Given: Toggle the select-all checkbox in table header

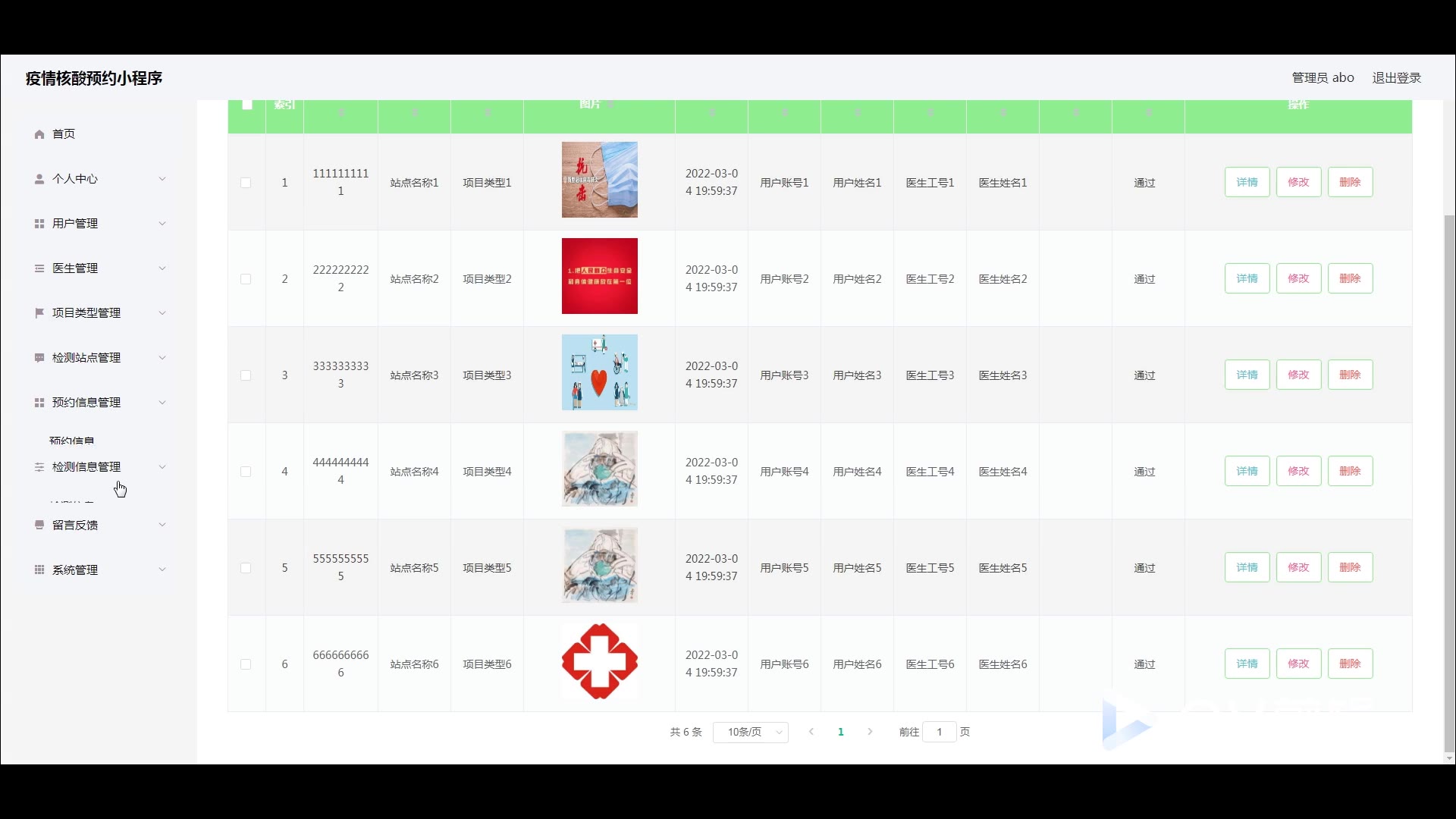Looking at the screenshot, I should click(247, 105).
